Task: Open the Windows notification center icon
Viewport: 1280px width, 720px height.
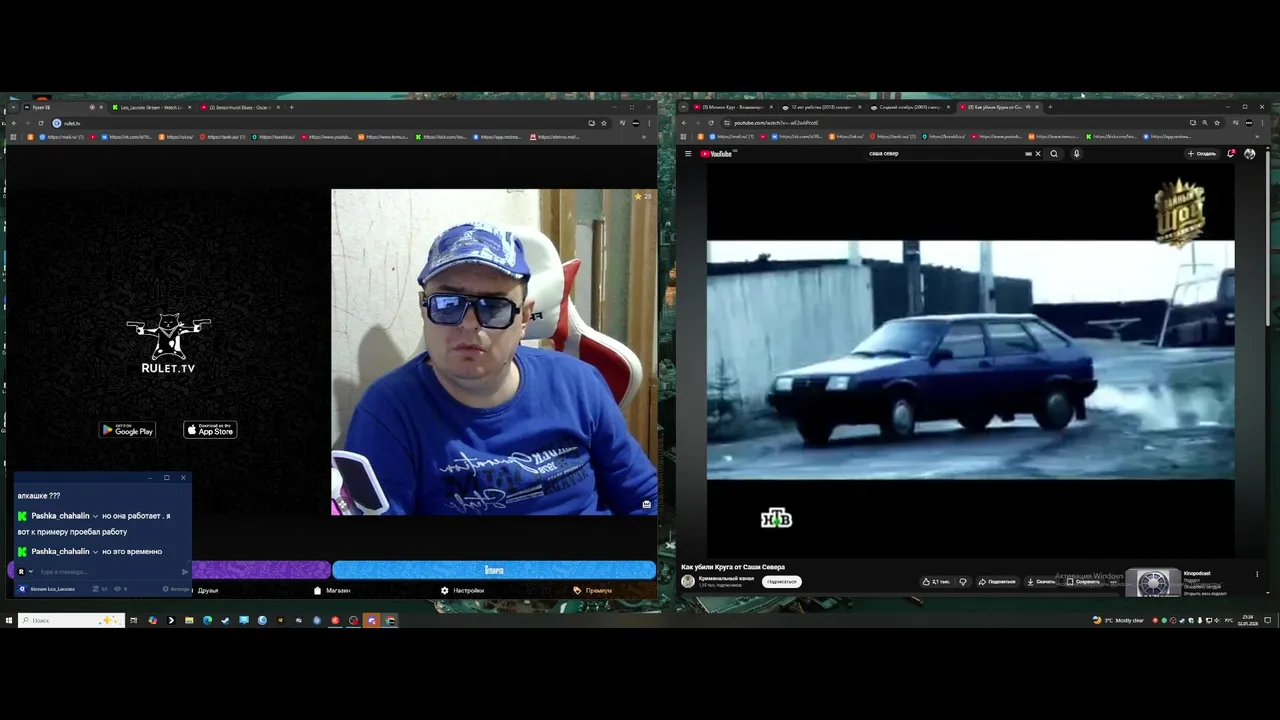Action: [1267, 620]
